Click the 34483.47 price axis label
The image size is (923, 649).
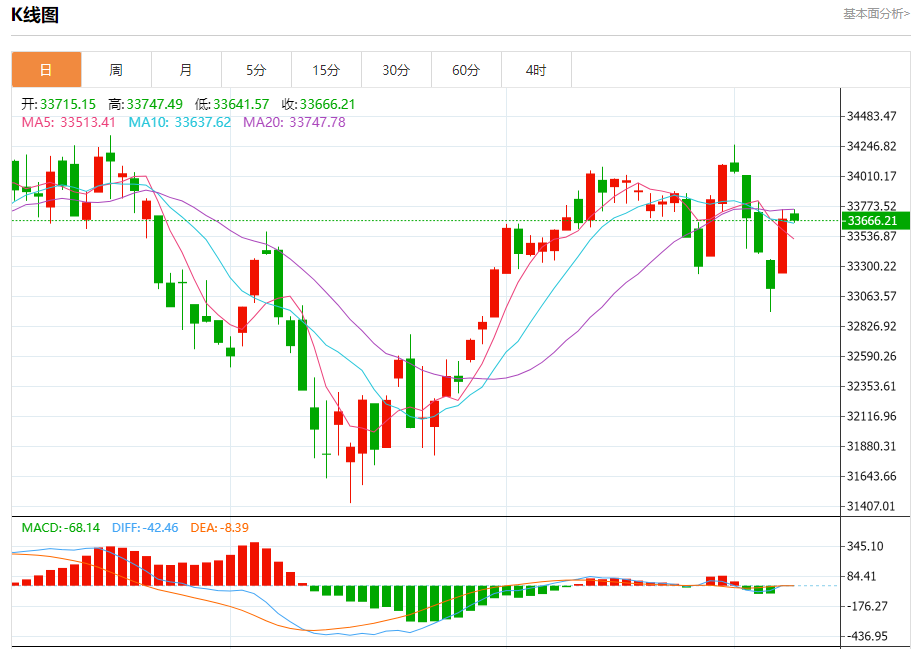[x=871, y=116]
